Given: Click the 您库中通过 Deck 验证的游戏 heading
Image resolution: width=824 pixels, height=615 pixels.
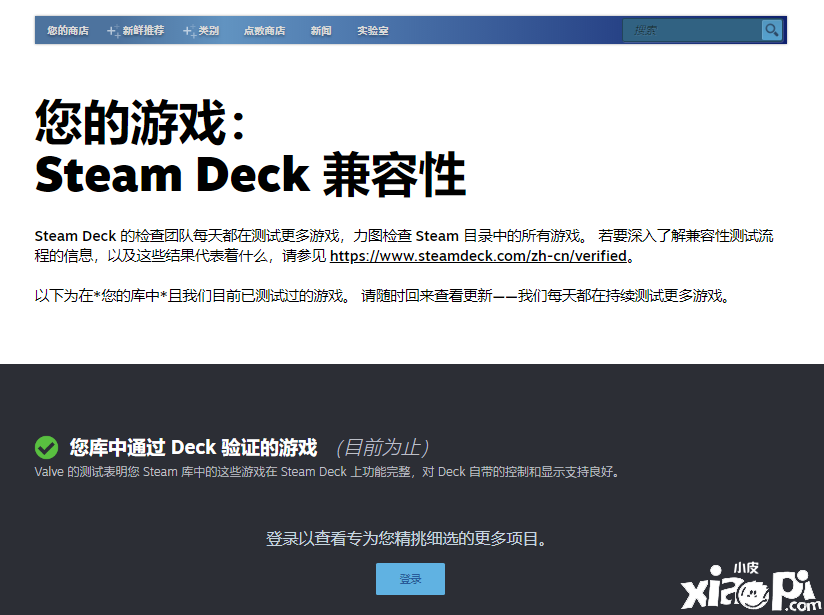Looking at the screenshot, I should pyautogui.click(x=193, y=447).
